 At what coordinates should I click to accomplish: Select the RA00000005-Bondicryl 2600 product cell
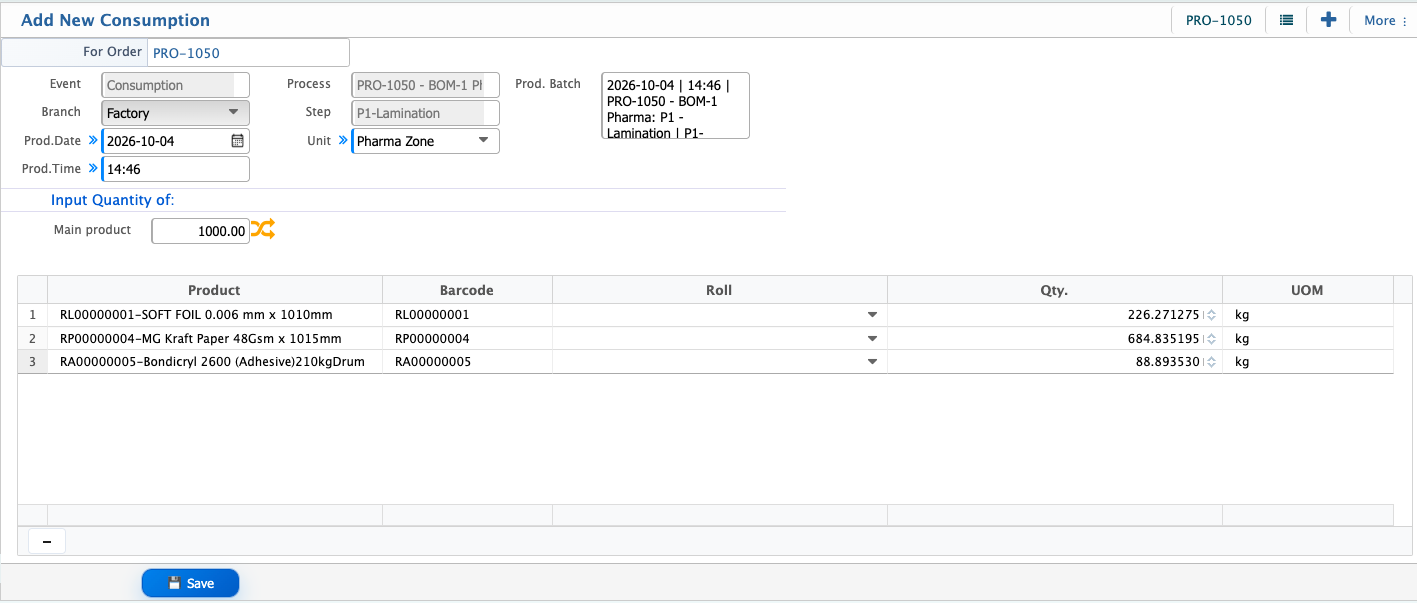215,362
